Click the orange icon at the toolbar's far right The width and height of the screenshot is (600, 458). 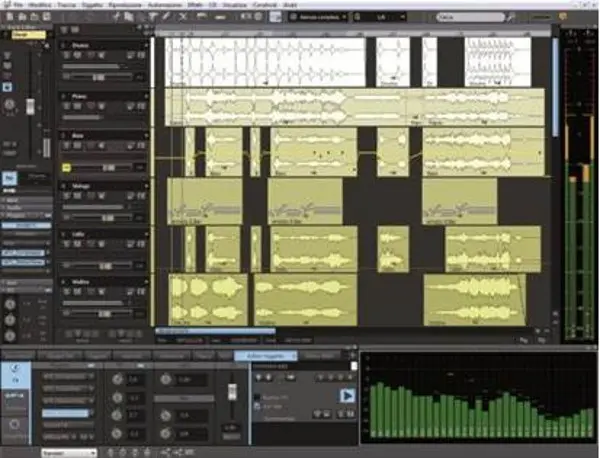coord(563,16)
